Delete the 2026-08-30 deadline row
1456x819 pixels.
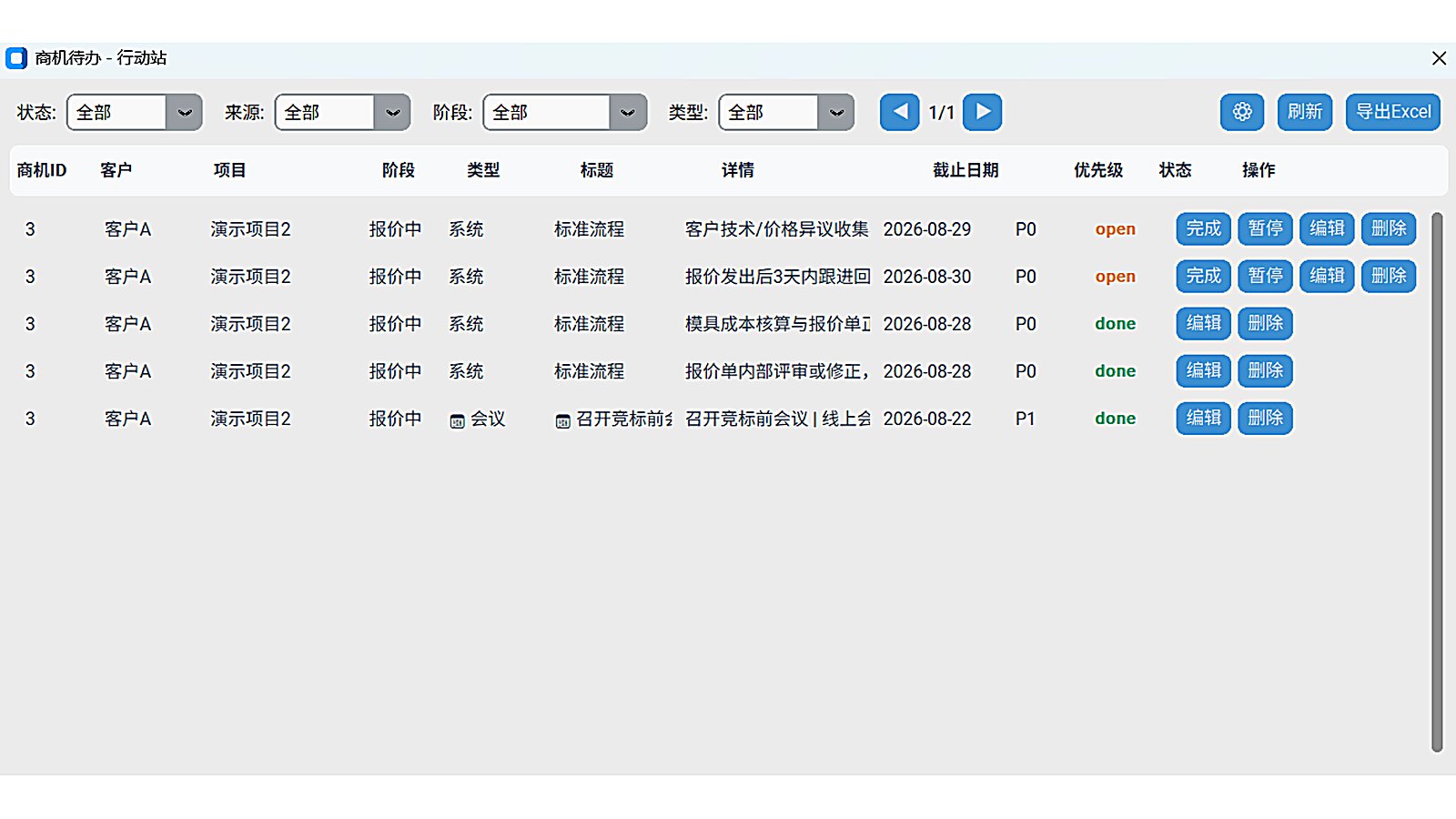1390,276
